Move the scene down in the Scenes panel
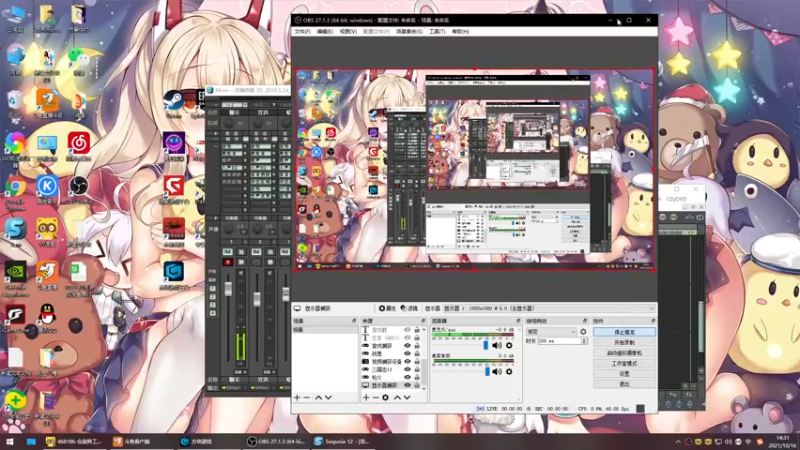The height and width of the screenshot is (450, 800). click(328, 397)
